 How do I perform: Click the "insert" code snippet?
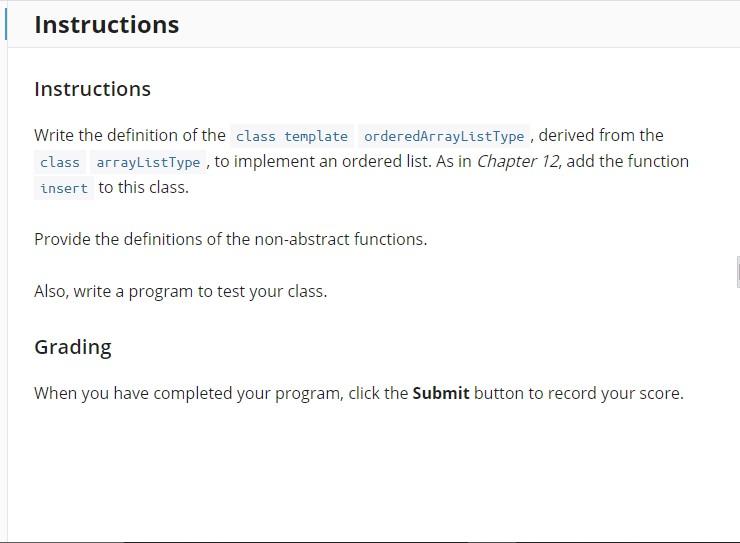(x=64, y=188)
